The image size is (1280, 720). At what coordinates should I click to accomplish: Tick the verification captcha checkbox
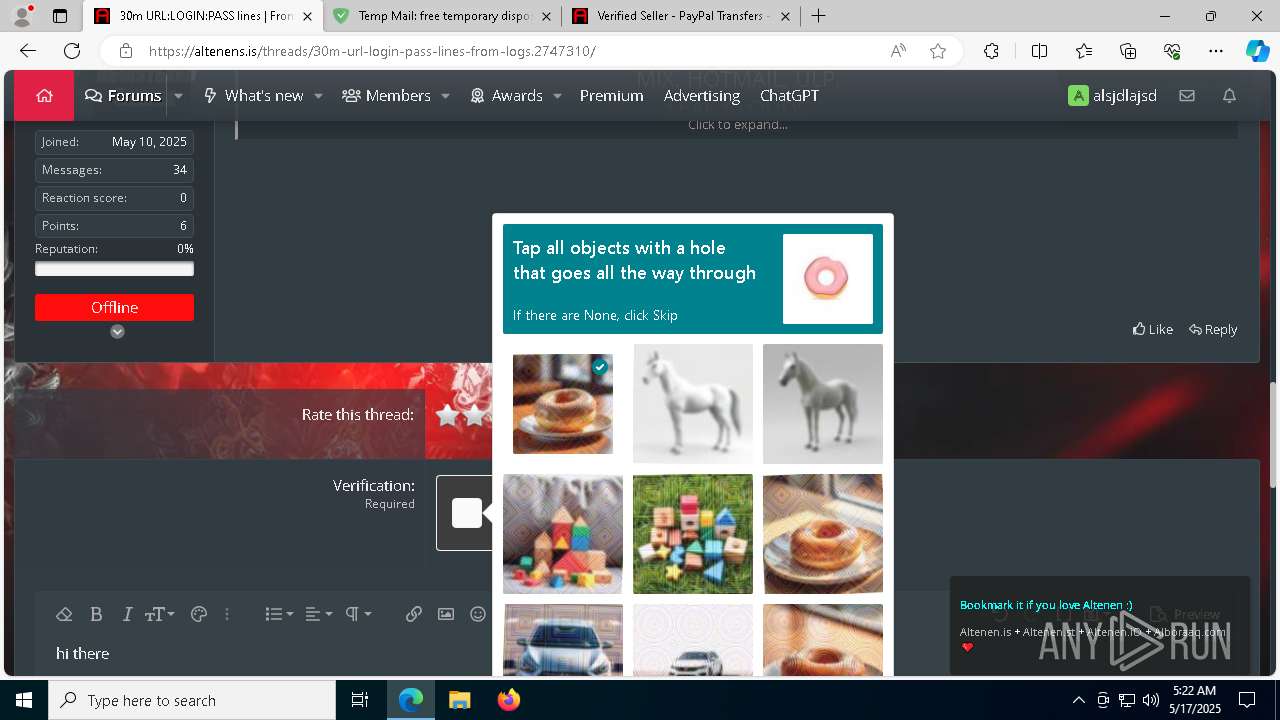467,513
